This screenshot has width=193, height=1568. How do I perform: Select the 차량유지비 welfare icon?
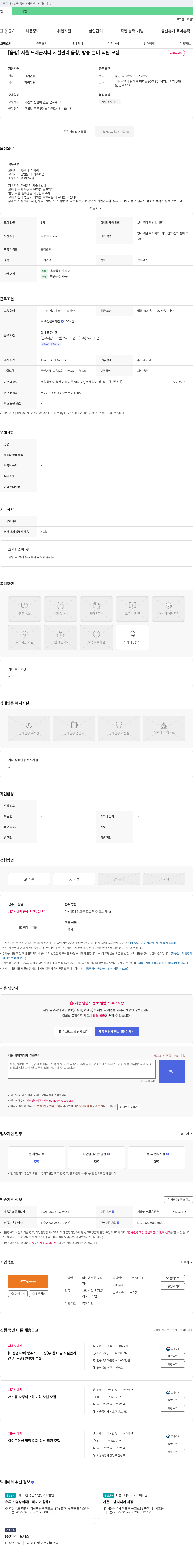click(x=96, y=609)
